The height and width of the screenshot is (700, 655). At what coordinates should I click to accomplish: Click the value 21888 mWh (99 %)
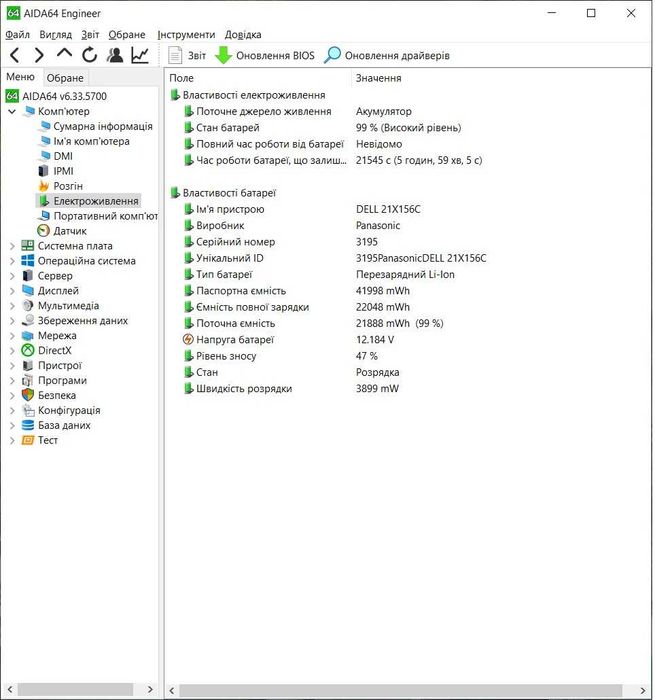click(x=400, y=323)
